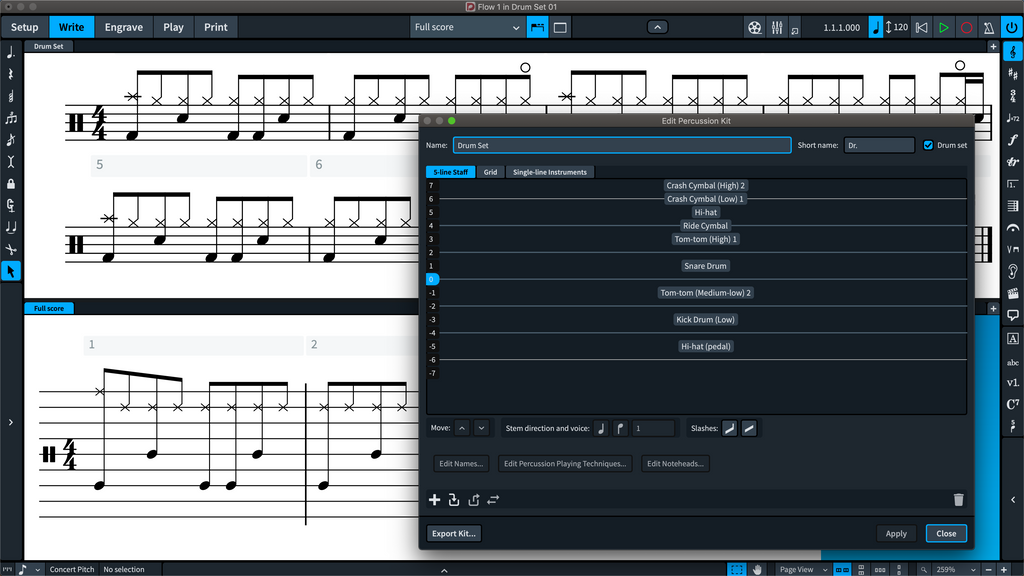Open the lyrics abc panel icon
The image size is (1024, 576).
(x=1013, y=362)
